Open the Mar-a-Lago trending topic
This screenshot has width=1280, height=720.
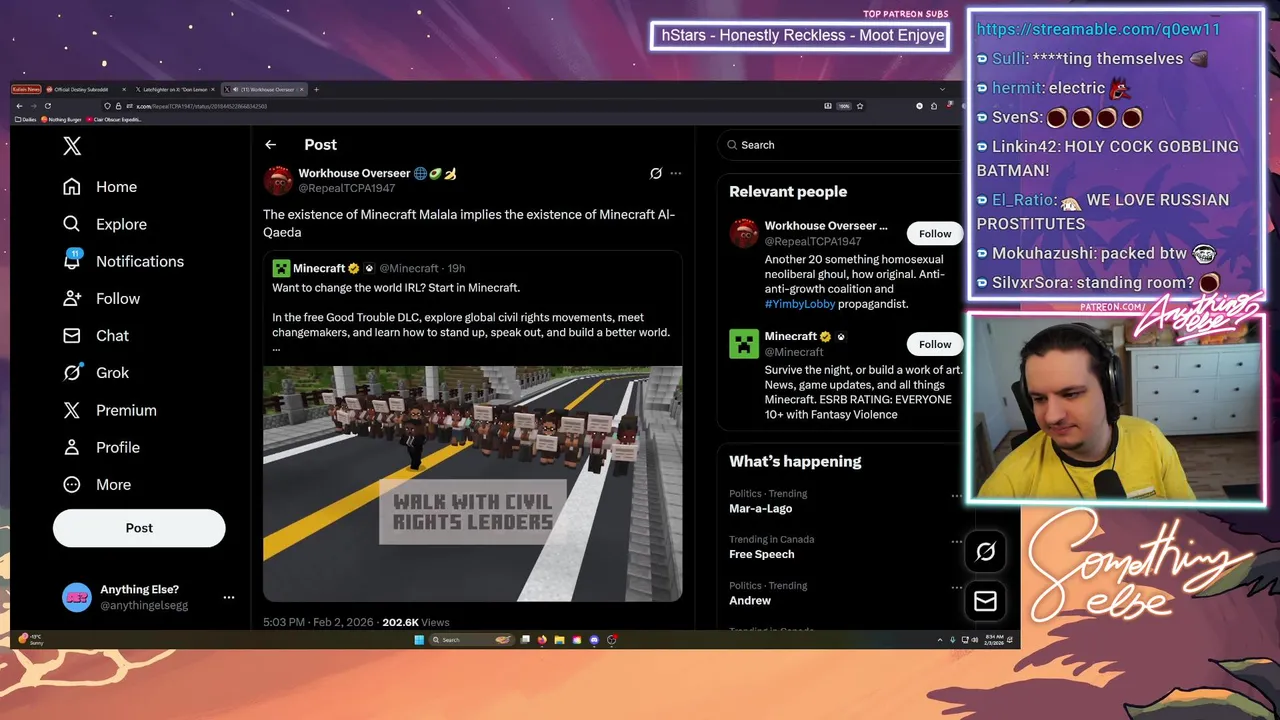[x=761, y=508]
